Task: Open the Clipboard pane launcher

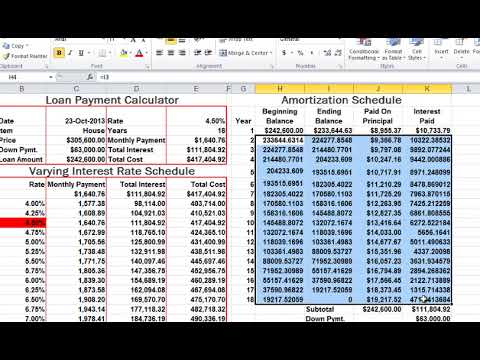Action: tap(46, 67)
